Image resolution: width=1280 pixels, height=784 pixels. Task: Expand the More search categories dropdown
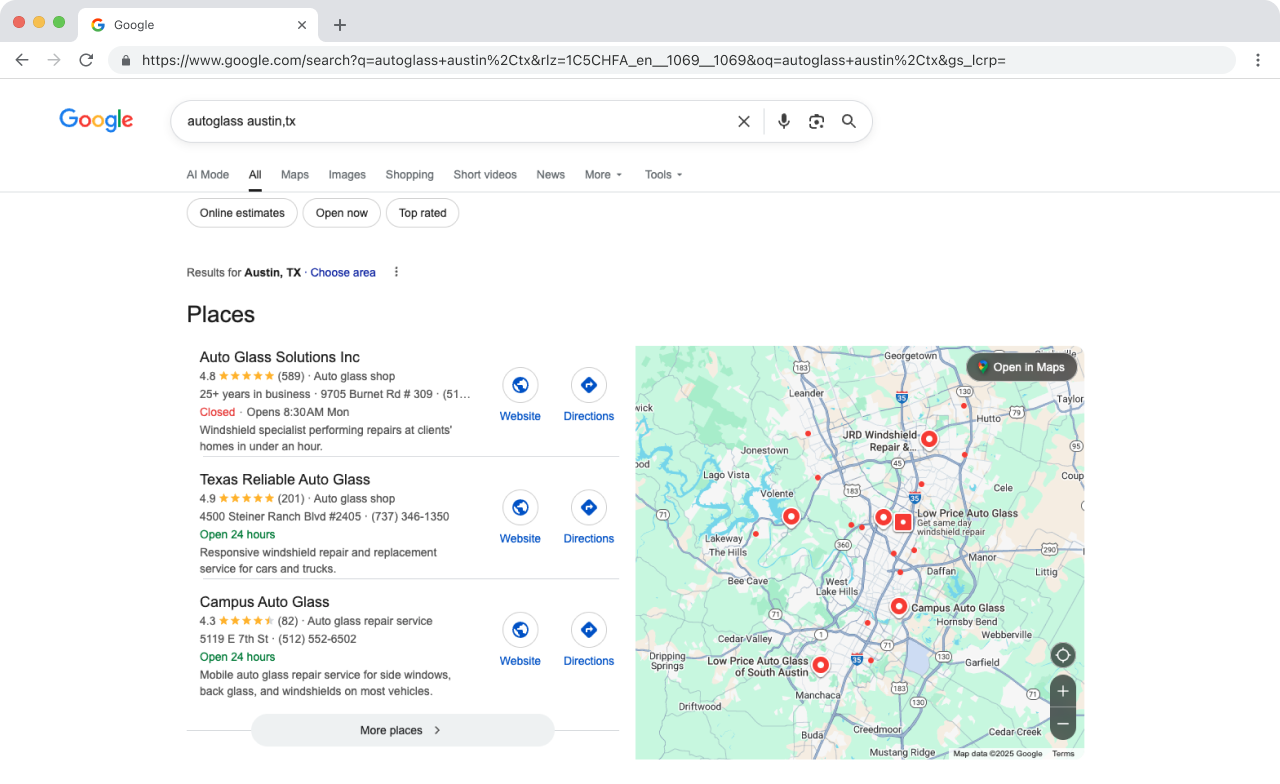603,174
